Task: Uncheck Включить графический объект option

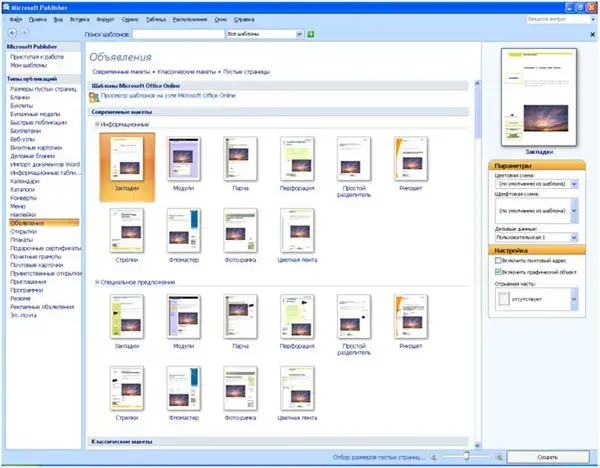Action: point(498,271)
